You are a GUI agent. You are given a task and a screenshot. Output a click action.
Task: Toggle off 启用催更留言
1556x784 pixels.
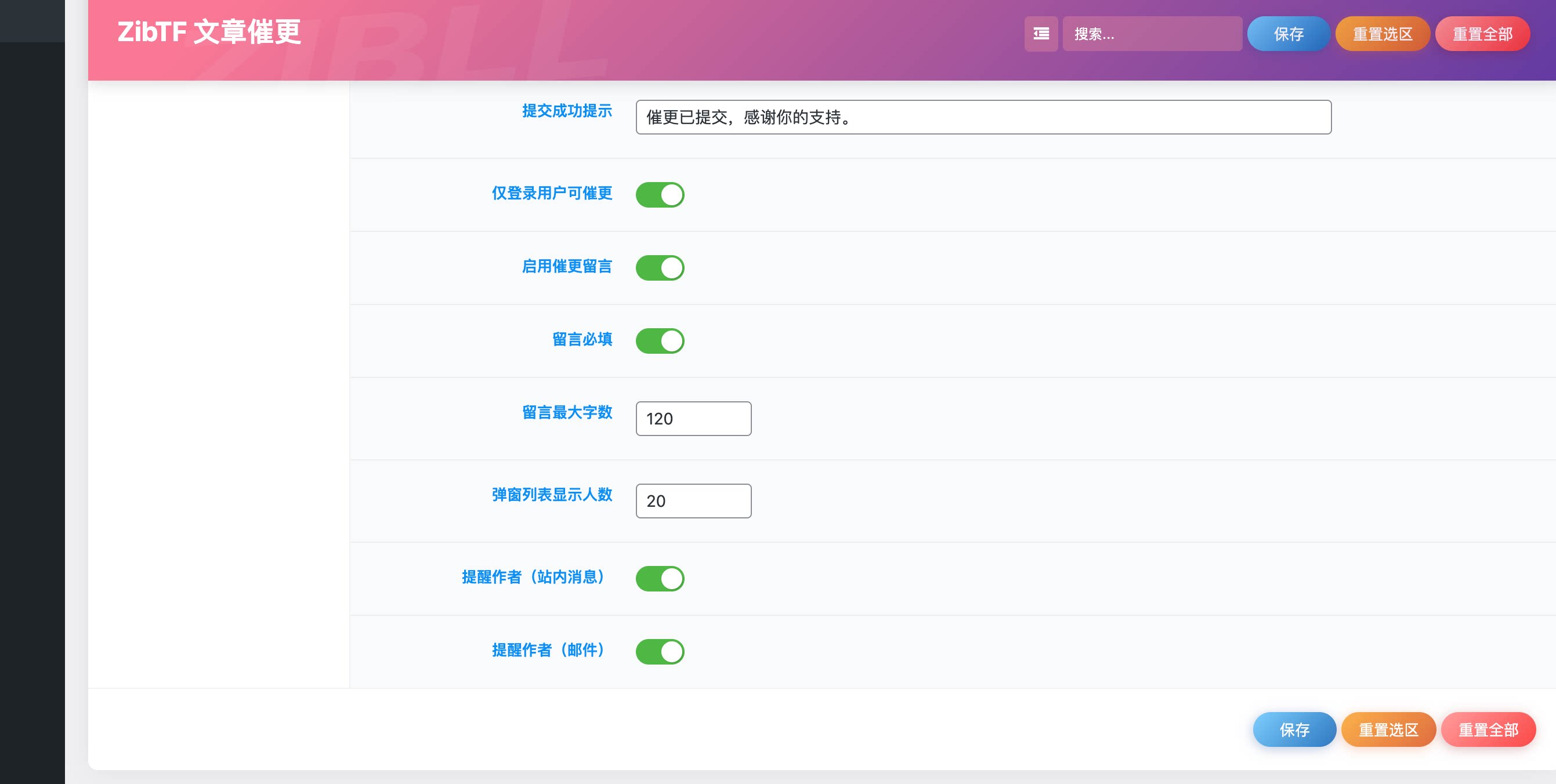pos(660,267)
